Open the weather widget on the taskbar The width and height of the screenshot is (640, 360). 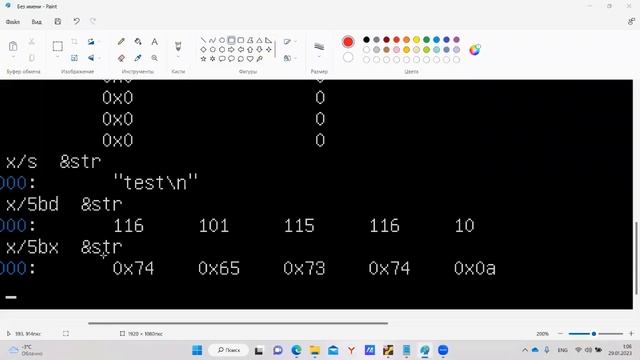[x=26, y=350]
